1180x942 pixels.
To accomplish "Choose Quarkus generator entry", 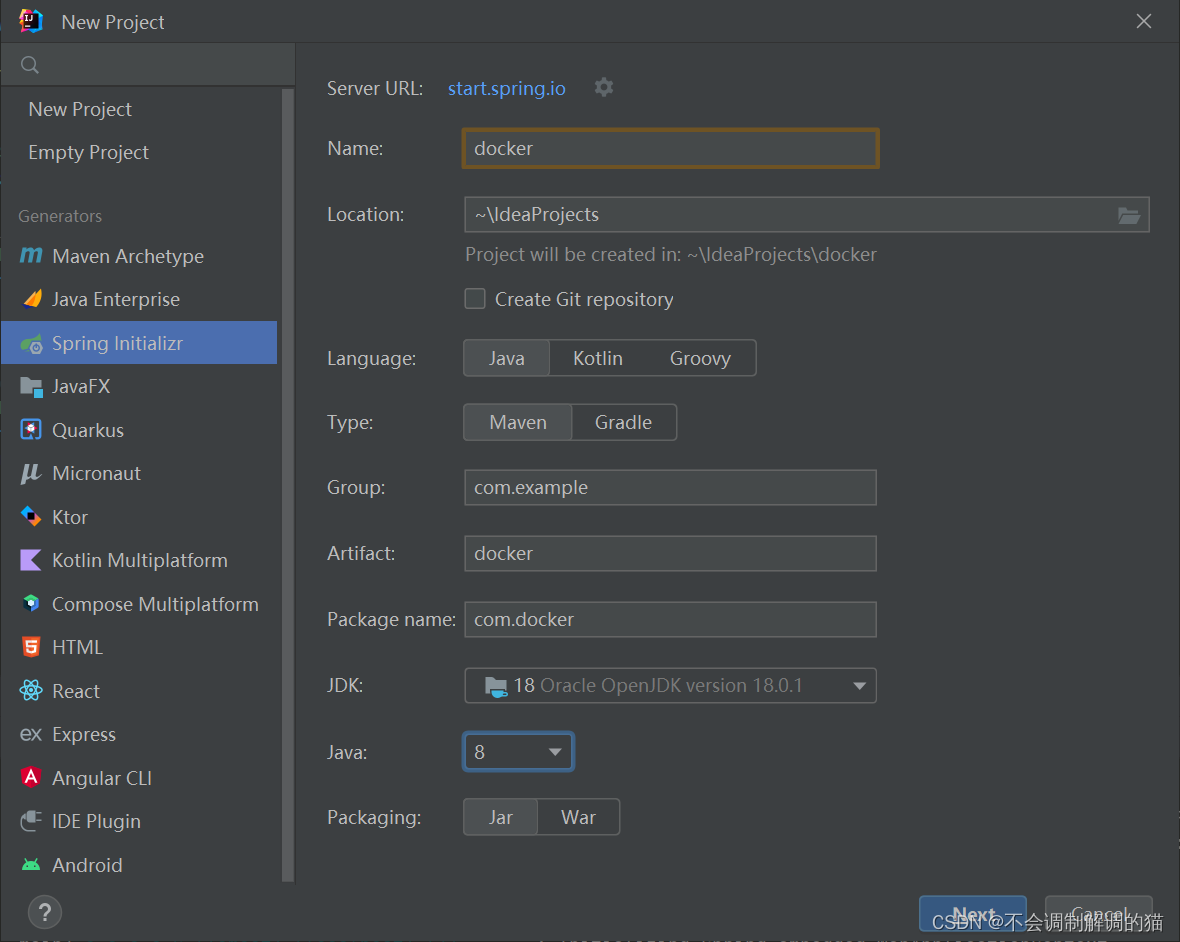I will coord(139,430).
